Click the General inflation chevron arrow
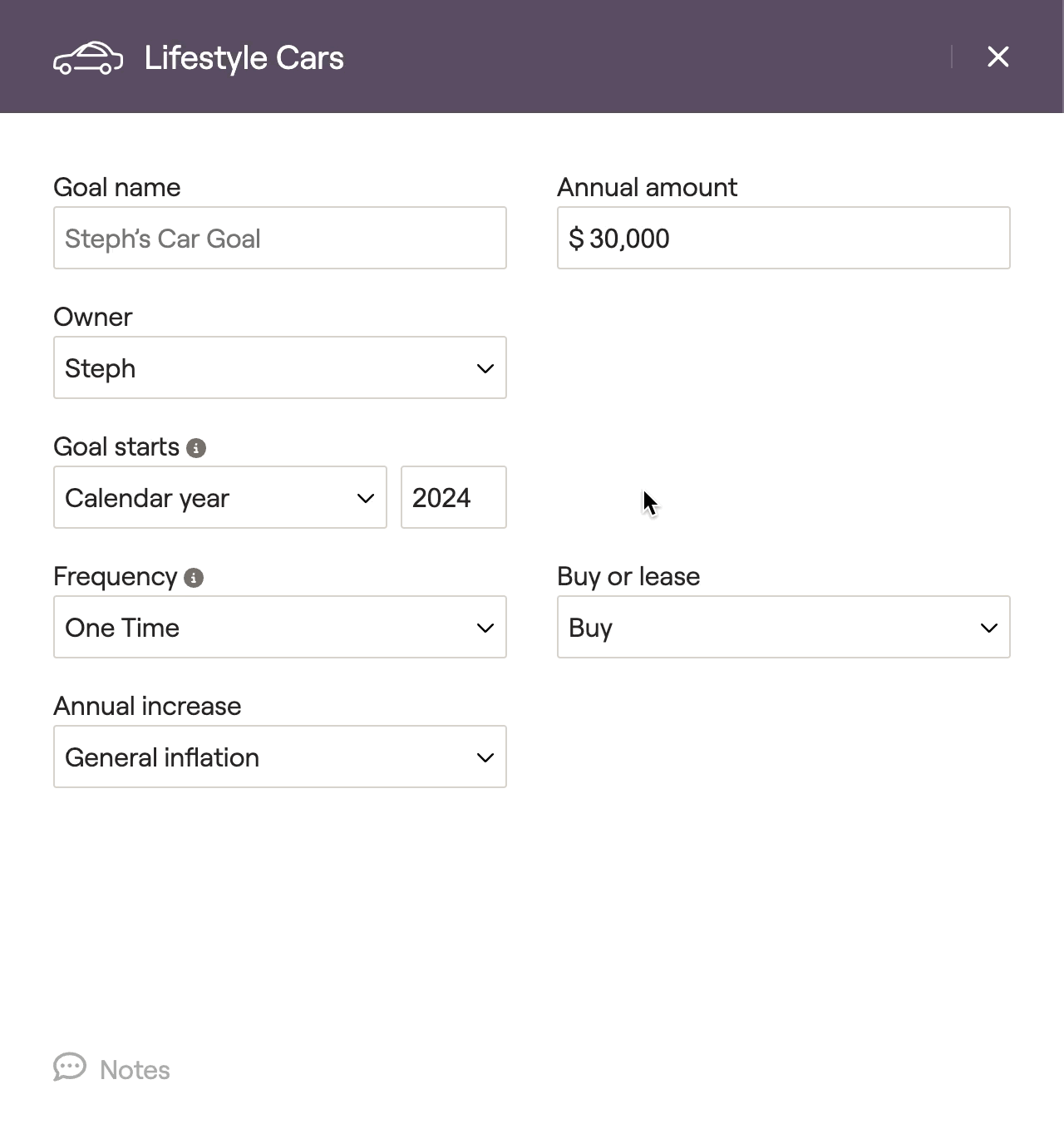1064x1124 pixels. pyautogui.click(x=485, y=757)
